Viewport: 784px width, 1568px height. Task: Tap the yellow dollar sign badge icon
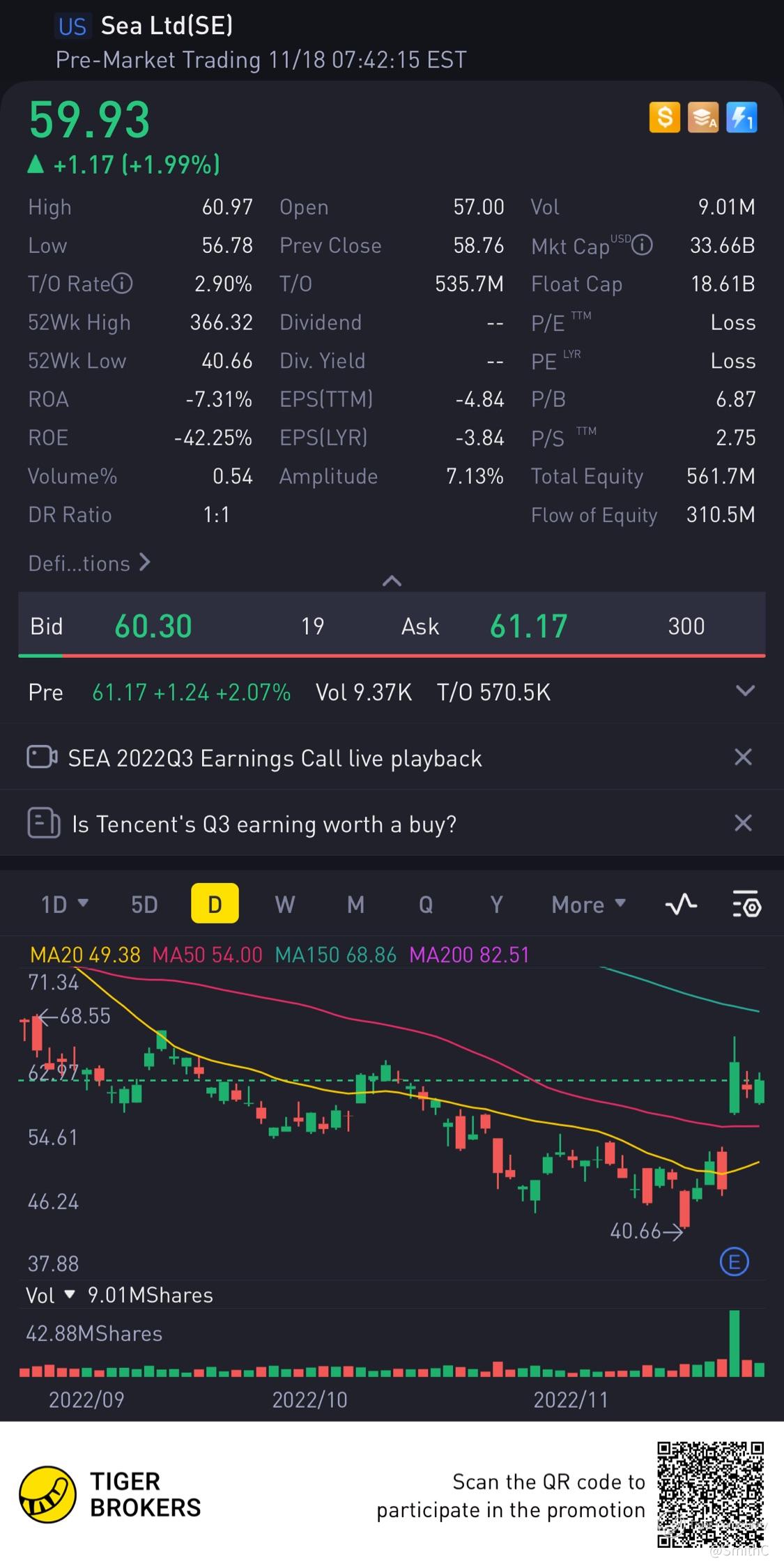click(x=664, y=117)
